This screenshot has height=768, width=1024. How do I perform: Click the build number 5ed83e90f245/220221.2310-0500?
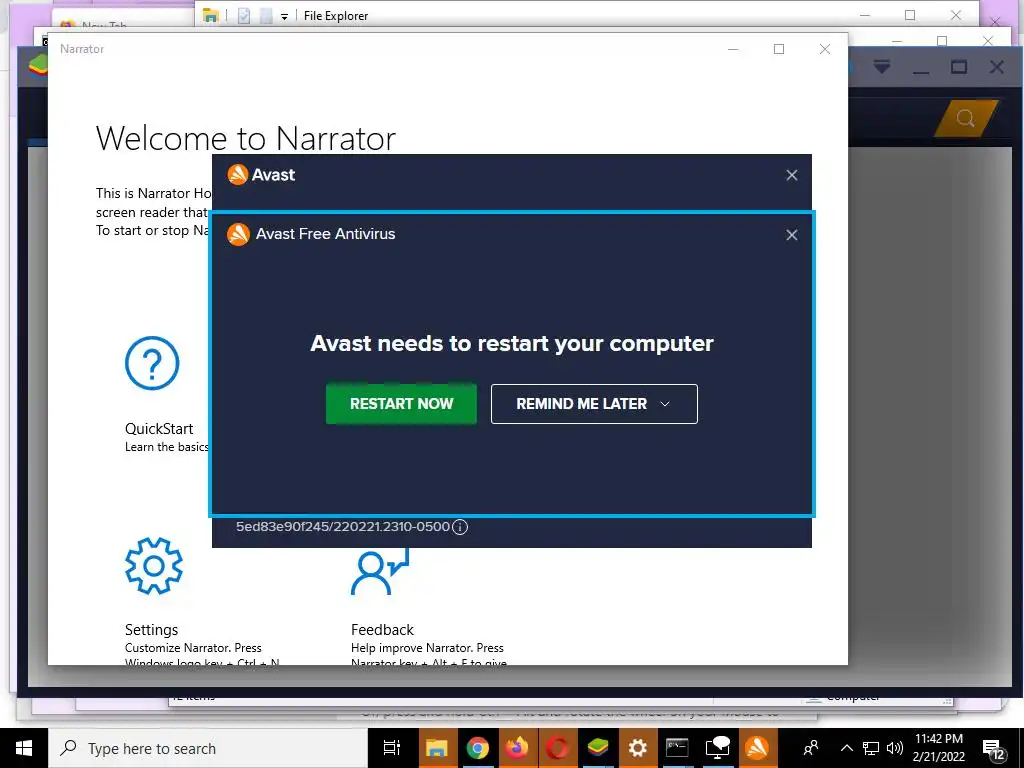(x=343, y=527)
